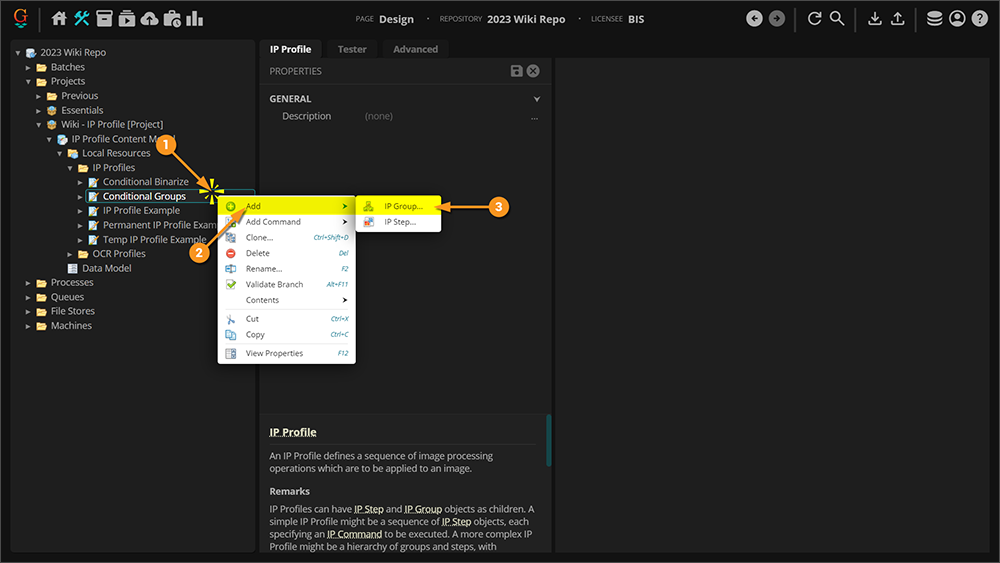Refresh the repository tree
Screen dimensions: 1000x563
[x=814, y=18]
